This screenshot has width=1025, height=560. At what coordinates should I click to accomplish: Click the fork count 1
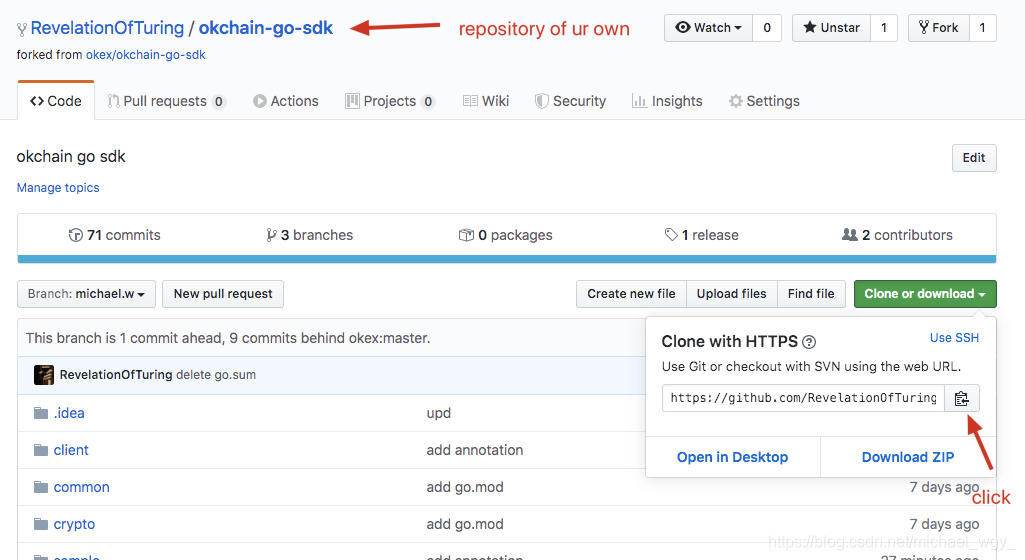982,27
